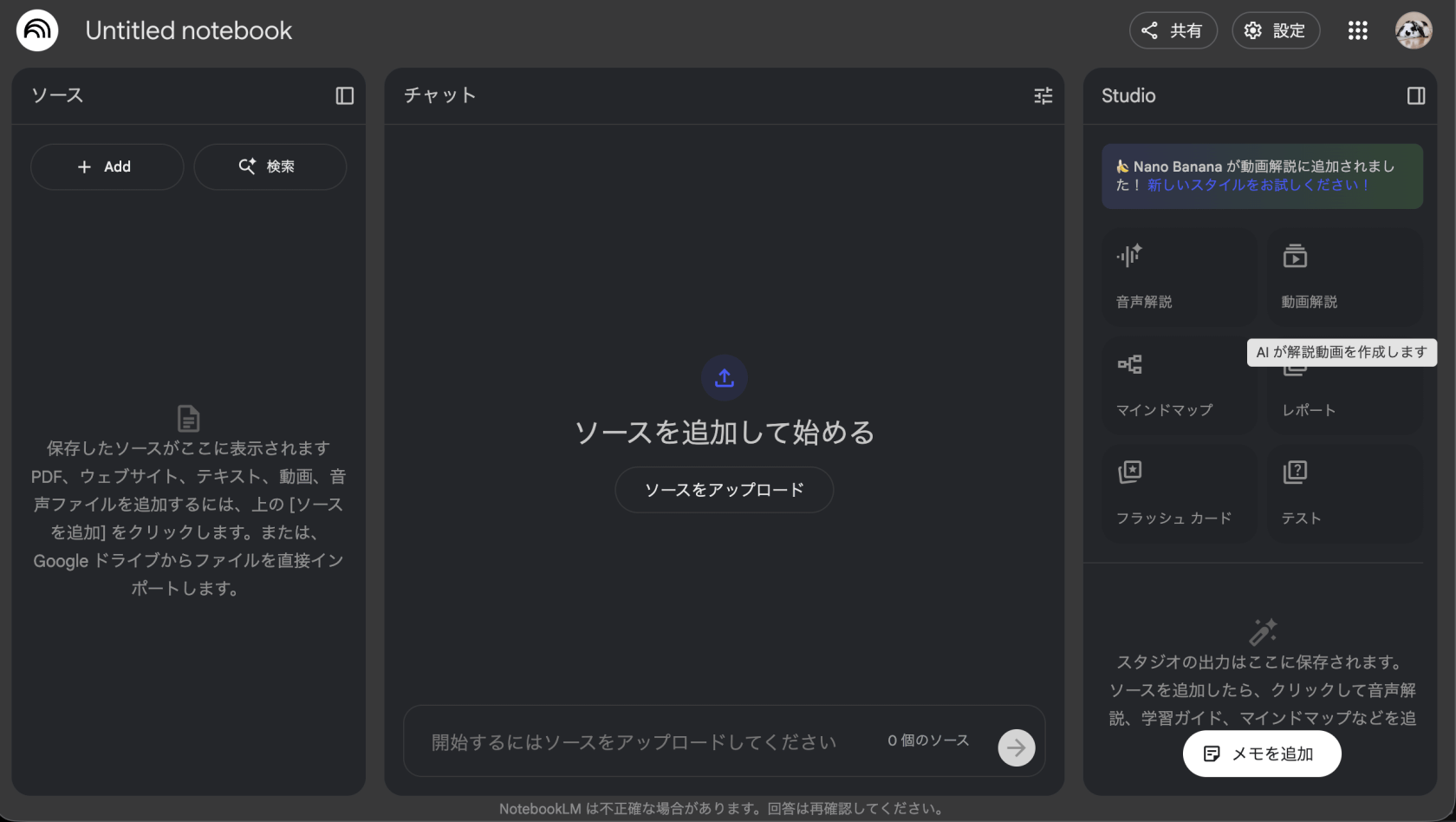Click the NotebookLM logo icon
This screenshot has width=1456, height=822.
[37, 30]
